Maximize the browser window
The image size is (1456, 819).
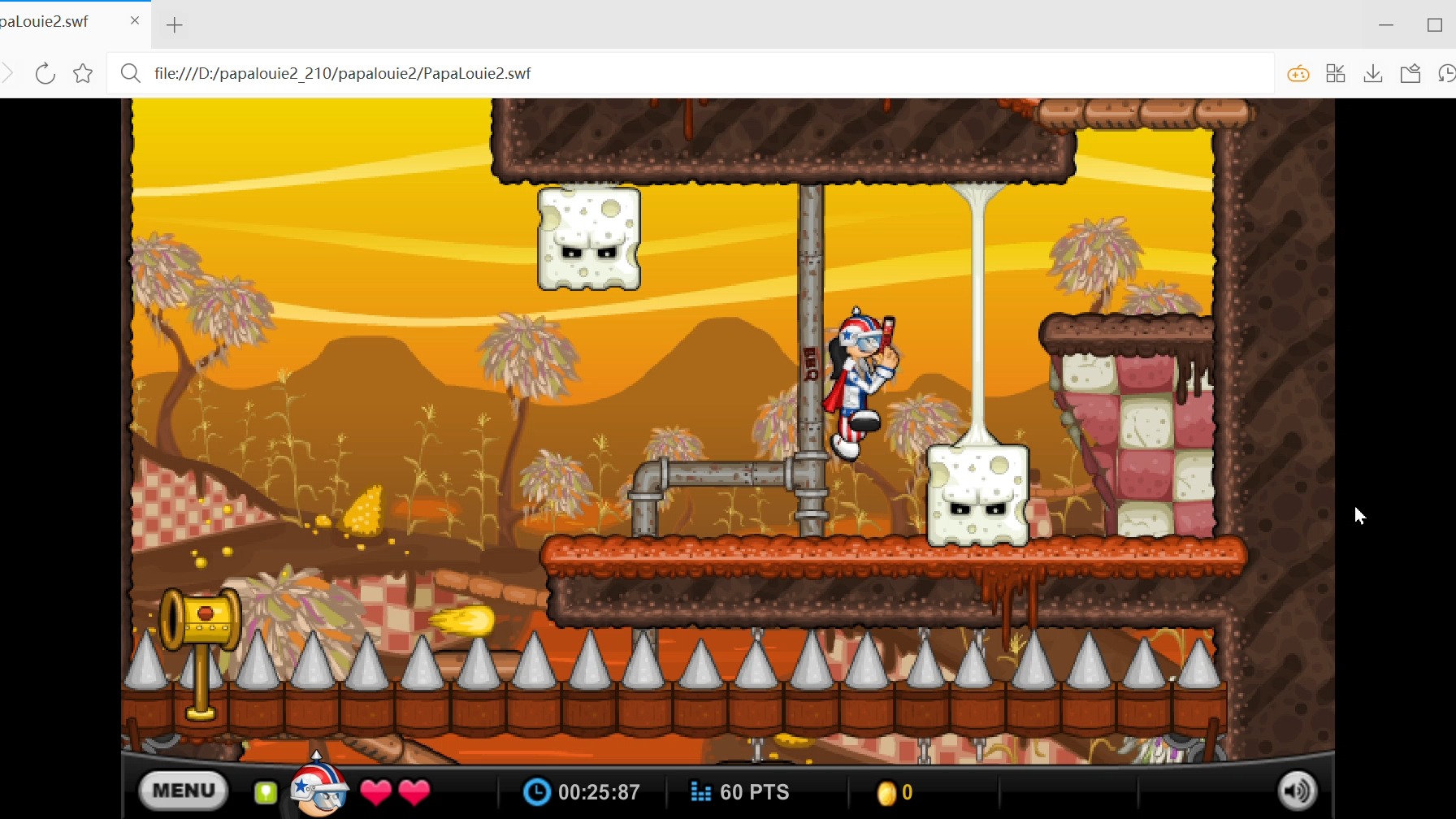coord(1435,25)
